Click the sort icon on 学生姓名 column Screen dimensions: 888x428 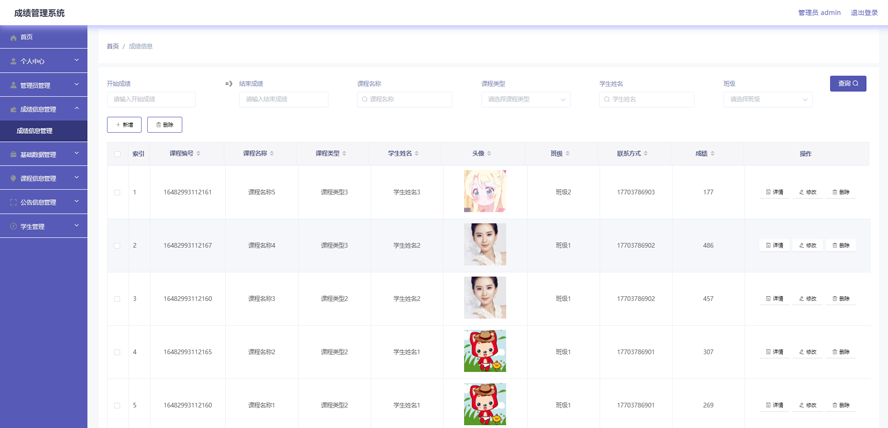pyautogui.click(x=417, y=154)
